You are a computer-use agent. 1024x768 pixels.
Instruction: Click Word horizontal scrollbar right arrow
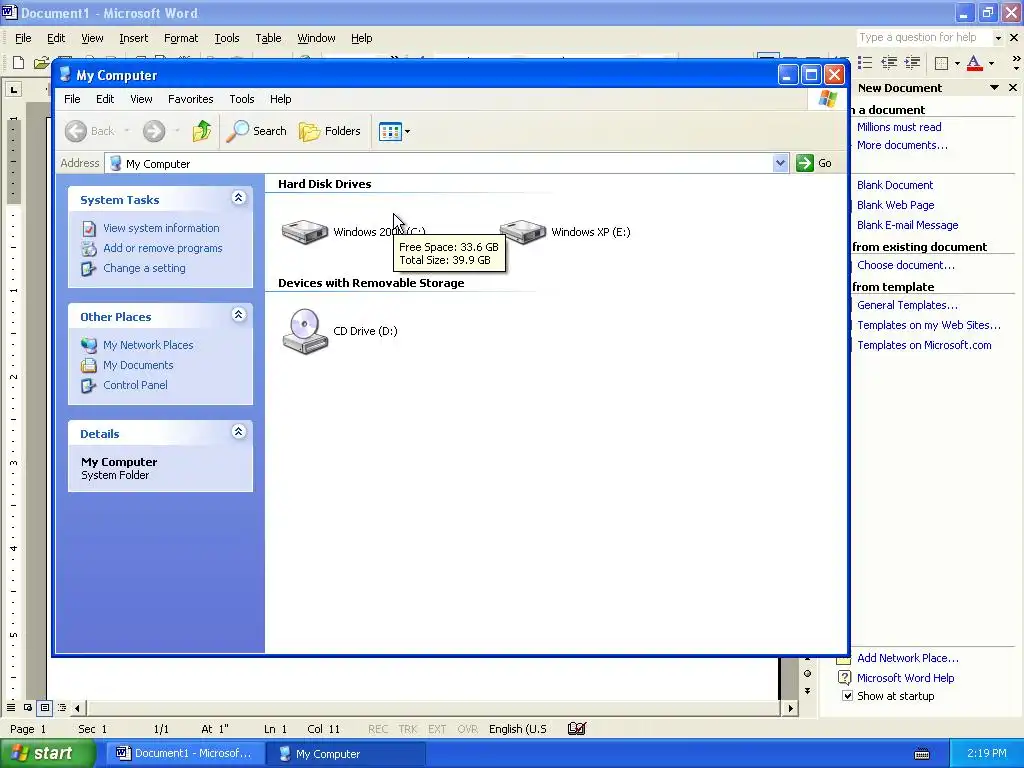click(x=791, y=708)
